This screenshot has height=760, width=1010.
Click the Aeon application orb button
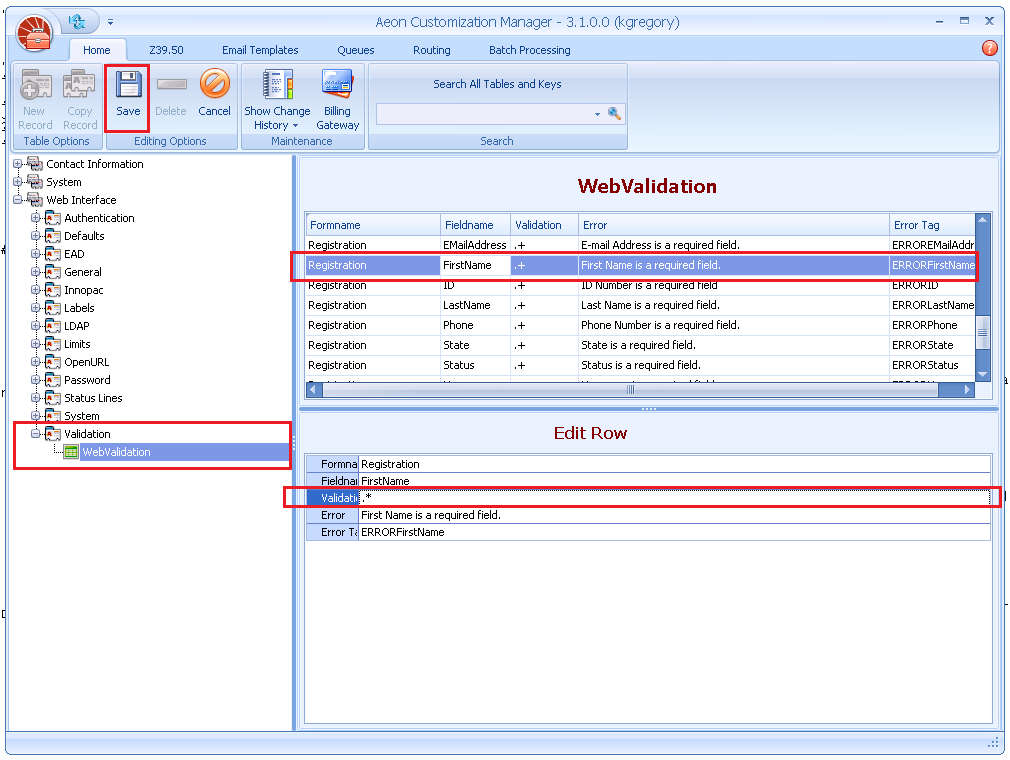click(x=35, y=34)
